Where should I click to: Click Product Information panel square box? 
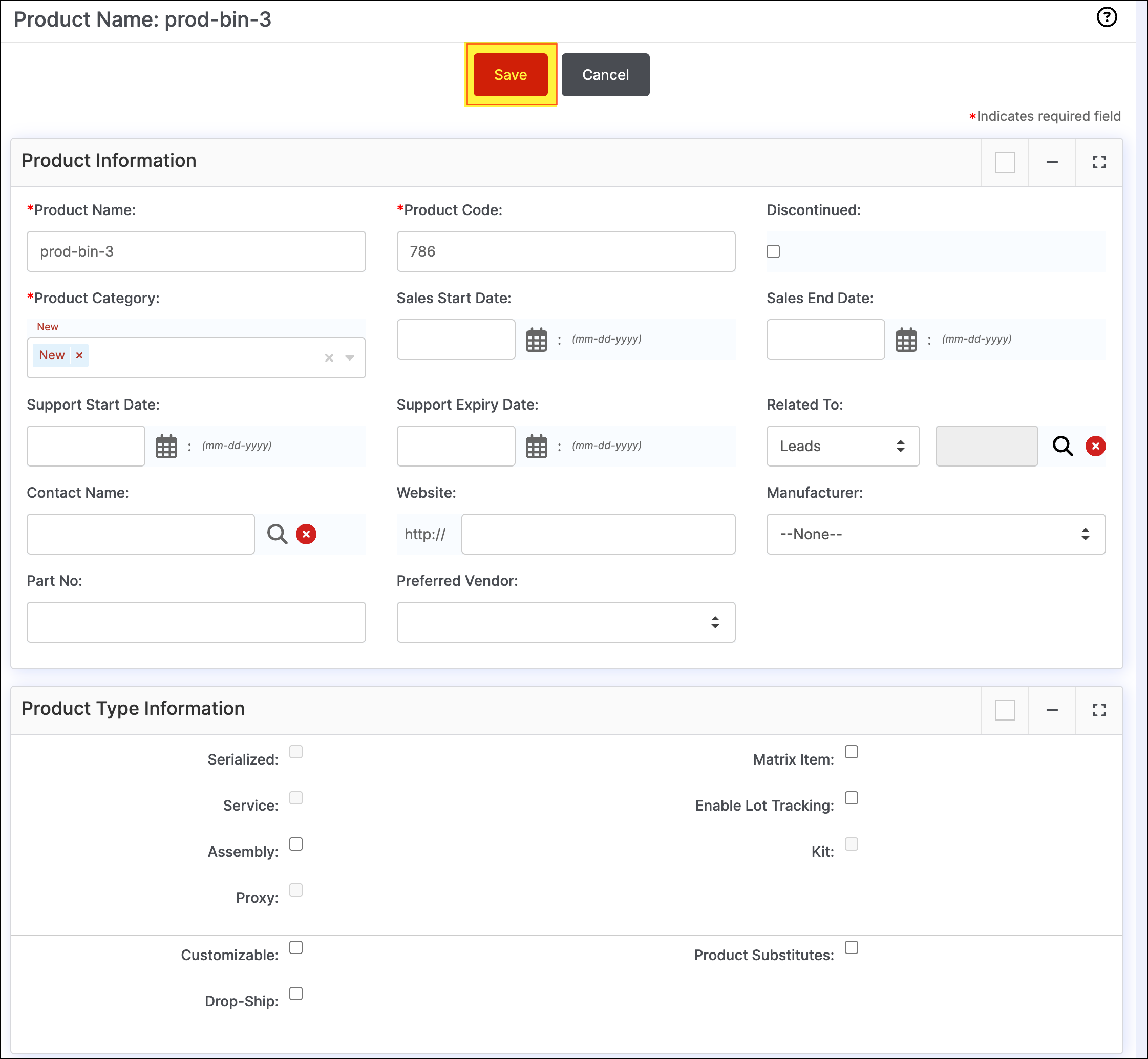(x=1005, y=162)
